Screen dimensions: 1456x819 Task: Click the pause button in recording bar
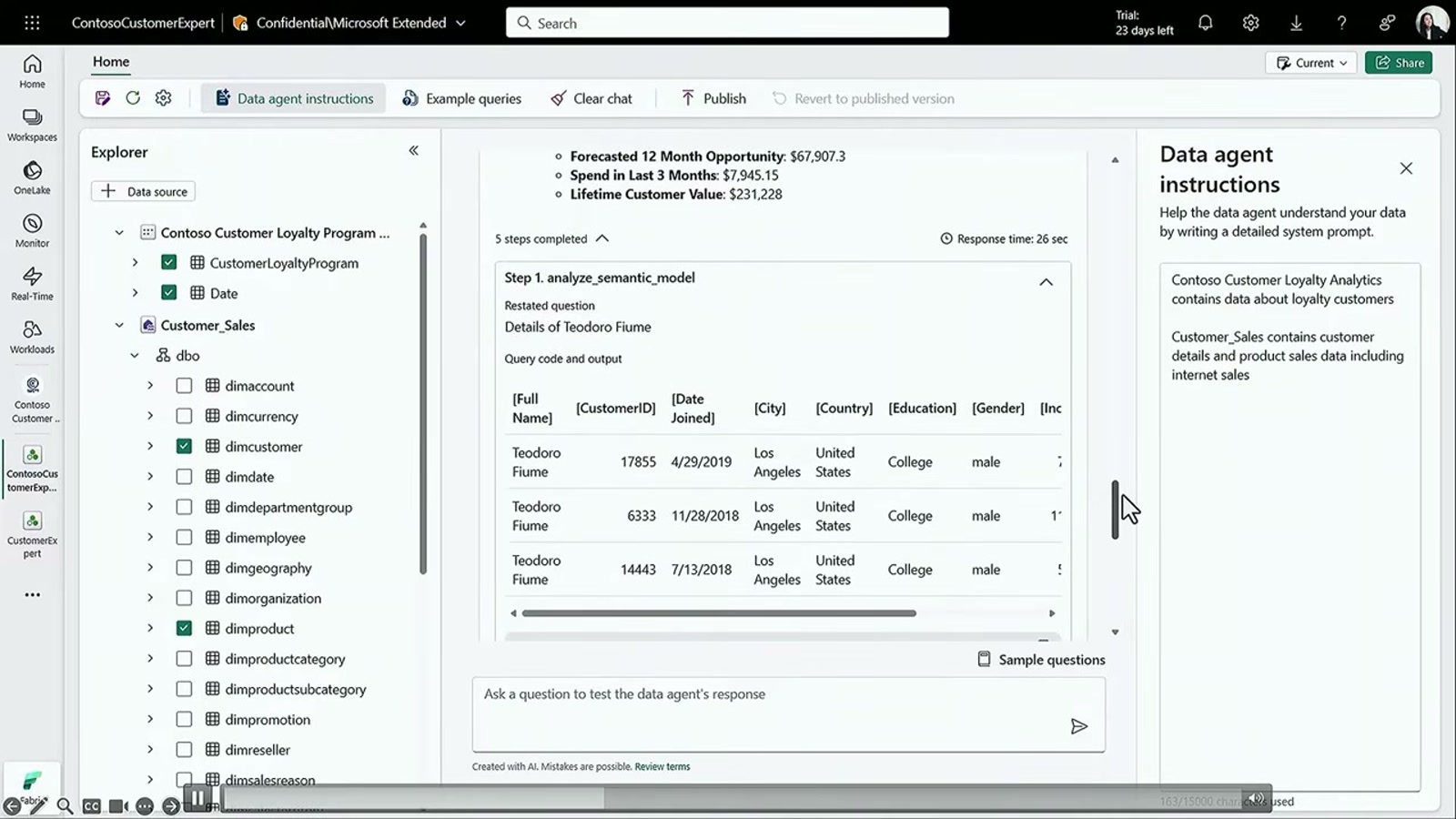[197, 799]
